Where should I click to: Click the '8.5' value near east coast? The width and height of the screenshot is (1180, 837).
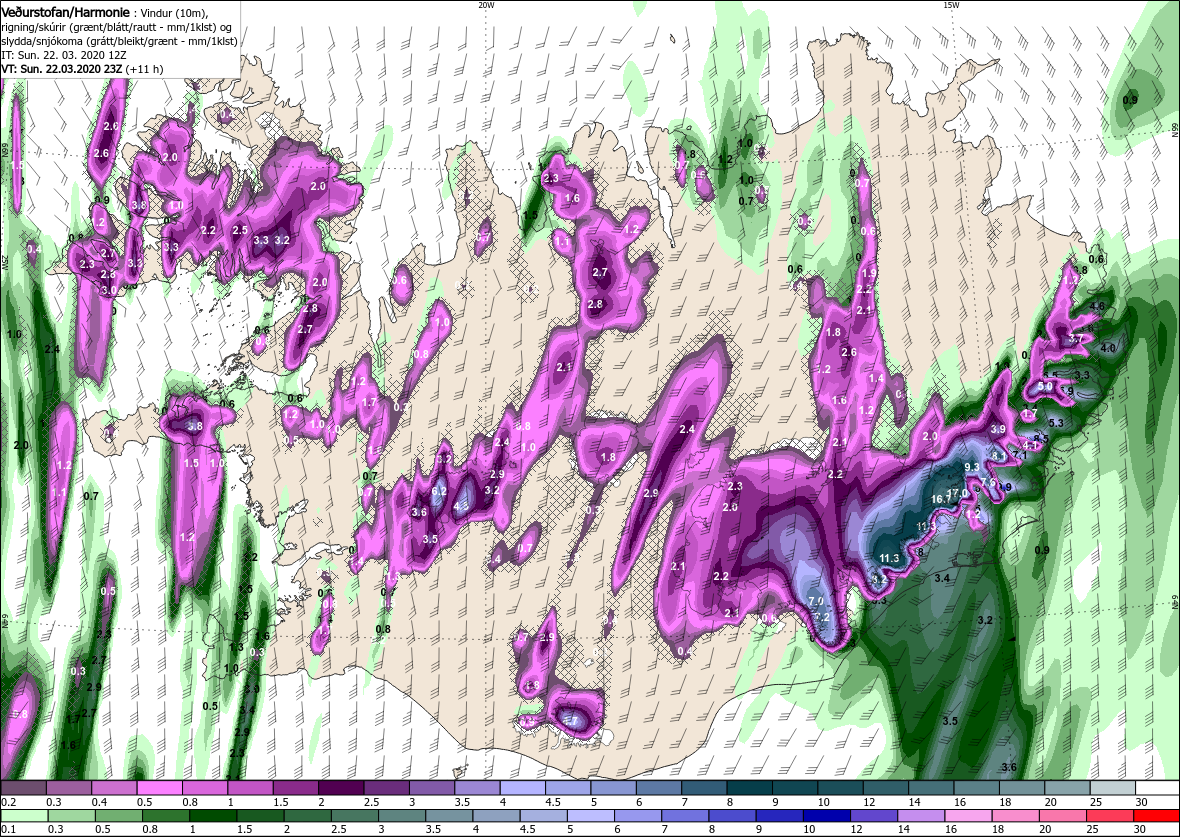(x=1042, y=439)
